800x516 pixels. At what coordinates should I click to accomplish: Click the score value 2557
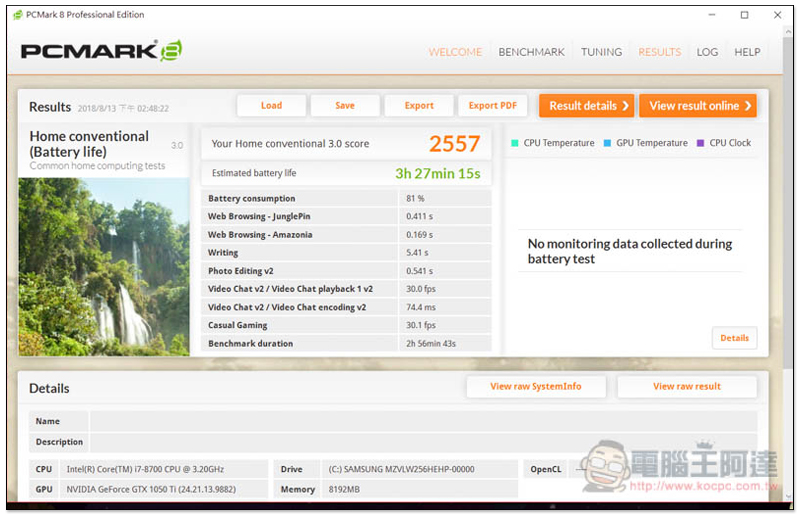pyautogui.click(x=454, y=144)
